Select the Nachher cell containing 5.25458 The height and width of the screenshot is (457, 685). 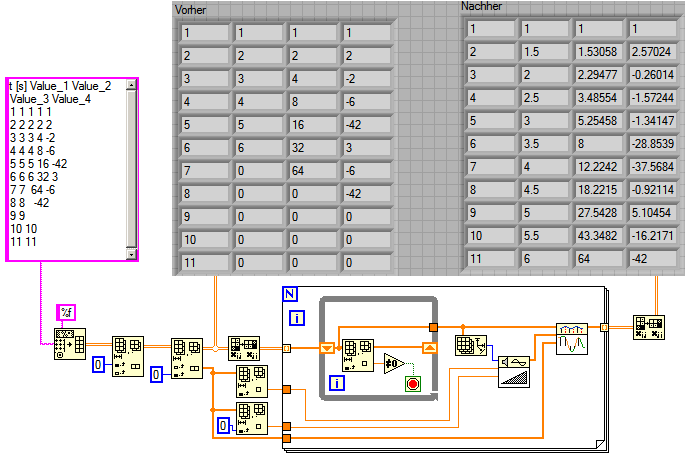599,121
